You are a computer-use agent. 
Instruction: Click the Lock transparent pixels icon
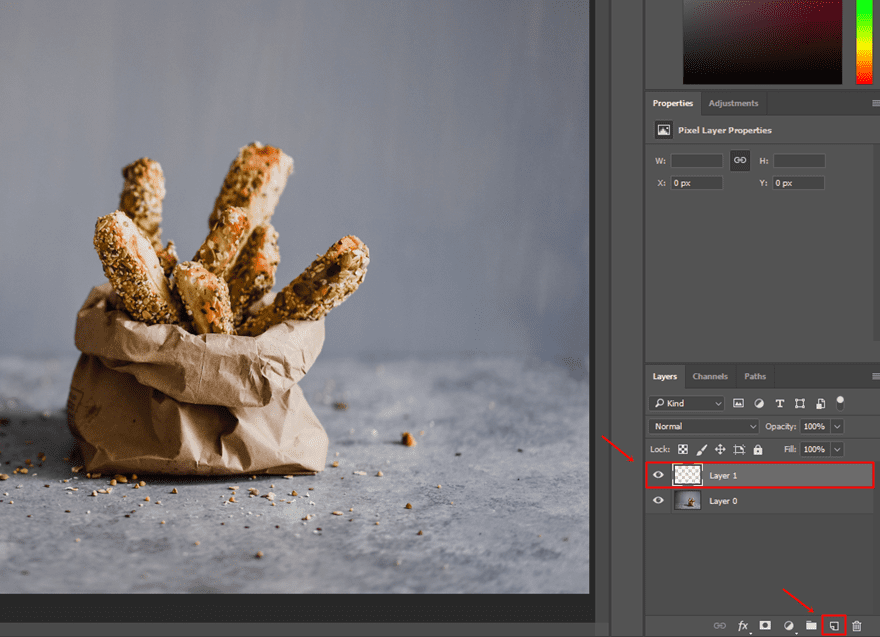pos(683,450)
